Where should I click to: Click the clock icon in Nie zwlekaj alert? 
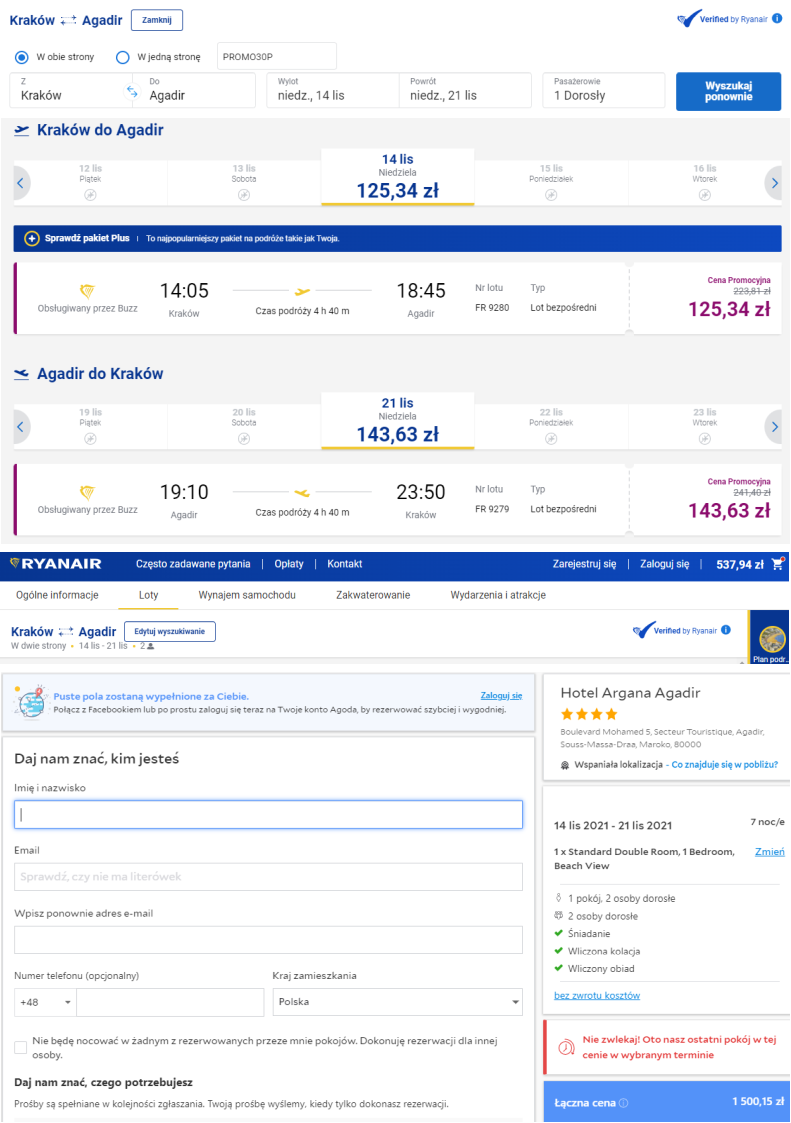566,1048
